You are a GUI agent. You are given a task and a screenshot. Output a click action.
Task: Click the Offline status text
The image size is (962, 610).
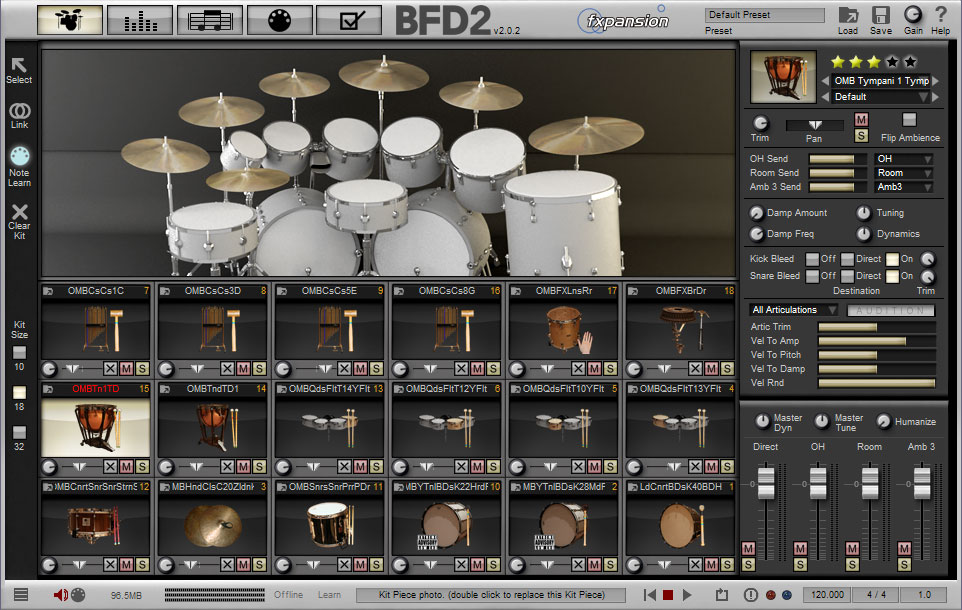coord(288,595)
